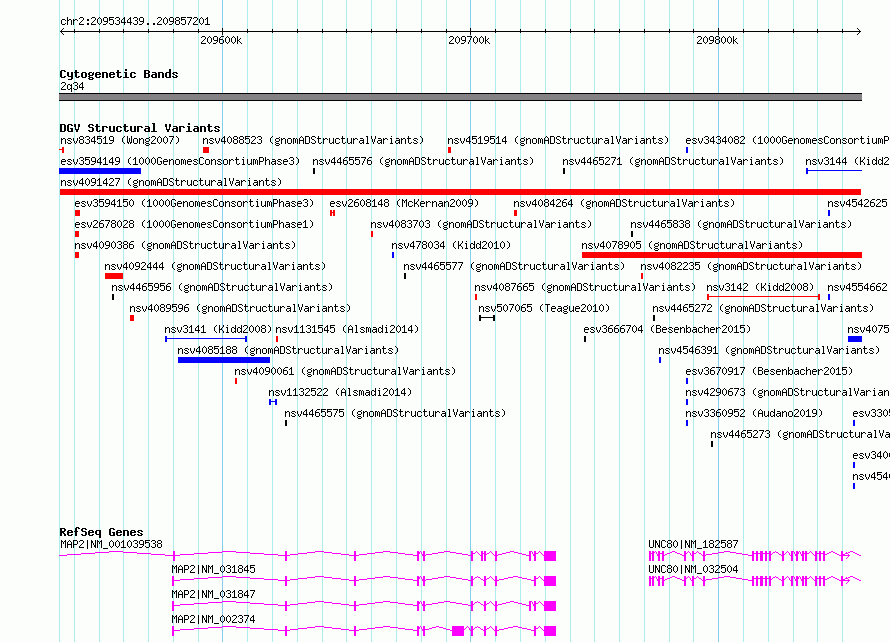
Task: Click the 209700k ruler position label
Action: click(469, 40)
